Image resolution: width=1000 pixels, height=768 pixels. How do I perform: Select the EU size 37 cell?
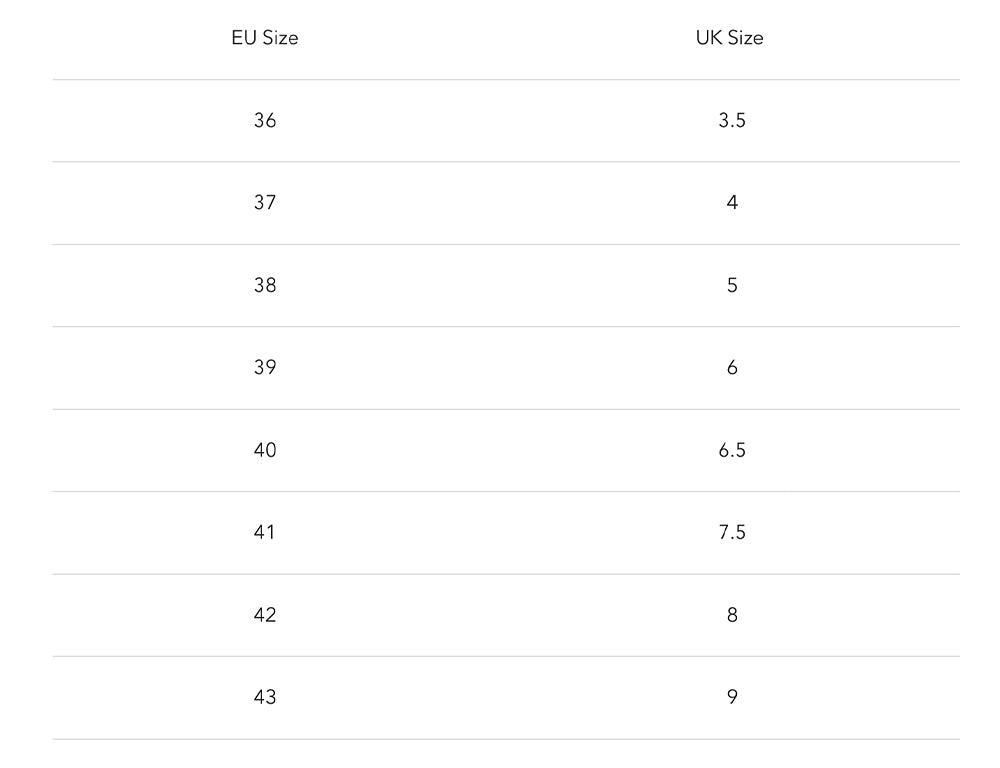[x=265, y=203]
